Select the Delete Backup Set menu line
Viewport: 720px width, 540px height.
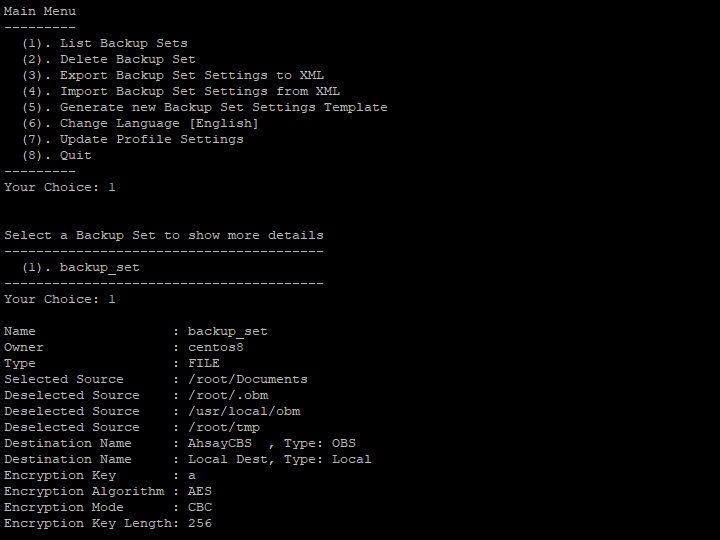pos(127,59)
